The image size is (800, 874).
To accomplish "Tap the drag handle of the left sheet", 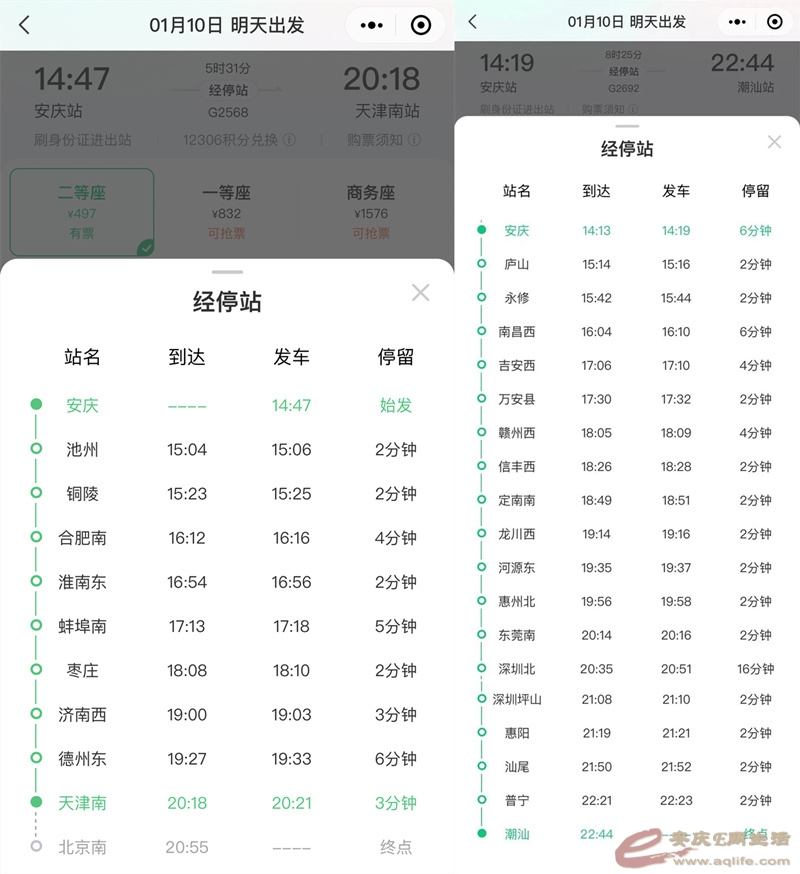I will click(x=227, y=271).
